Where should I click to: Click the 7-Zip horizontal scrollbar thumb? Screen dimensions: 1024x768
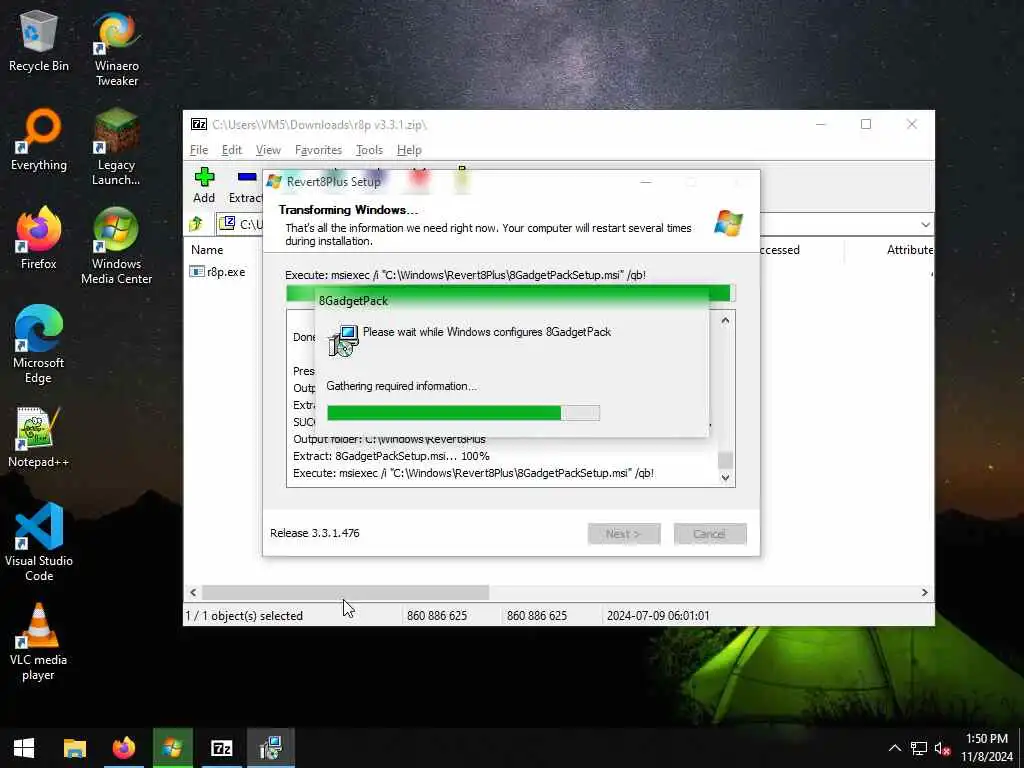click(x=345, y=592)
